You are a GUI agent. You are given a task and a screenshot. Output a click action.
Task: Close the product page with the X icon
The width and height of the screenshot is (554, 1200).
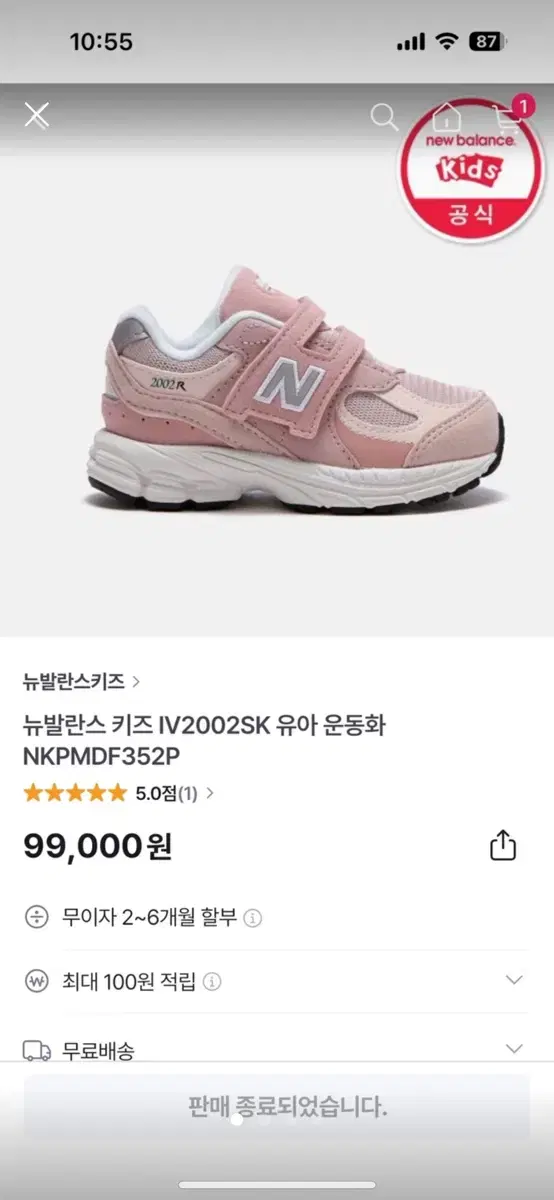point(37,116)
